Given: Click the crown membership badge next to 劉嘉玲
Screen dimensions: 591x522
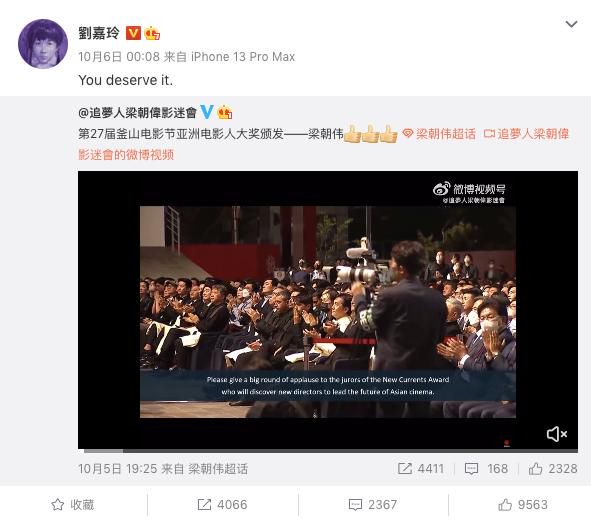Looking at the screenshot, I should pyautogui.click(x=152, y=33).
